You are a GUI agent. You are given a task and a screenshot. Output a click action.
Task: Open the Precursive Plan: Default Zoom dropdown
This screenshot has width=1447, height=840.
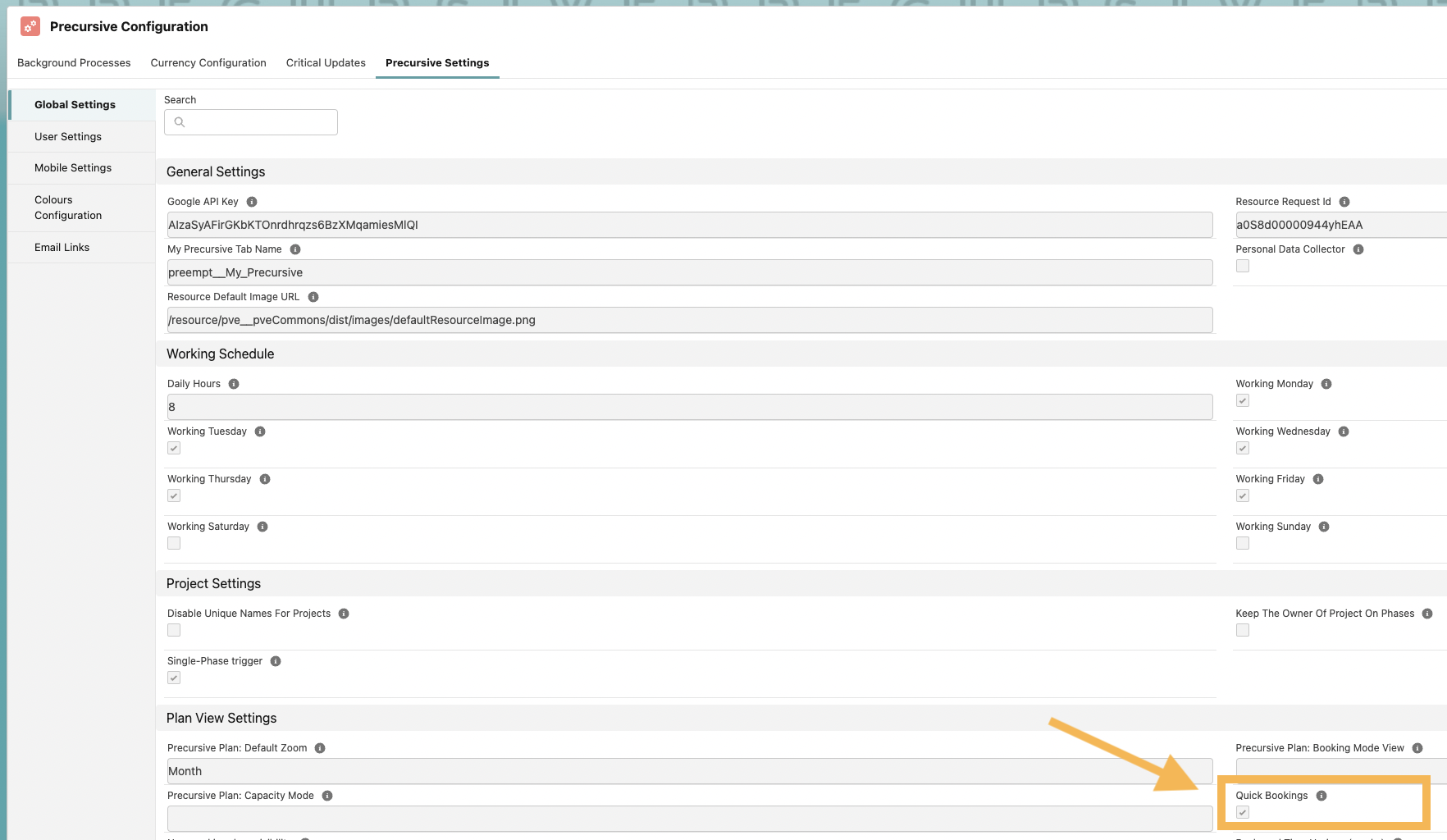click(x=689, y=771)
